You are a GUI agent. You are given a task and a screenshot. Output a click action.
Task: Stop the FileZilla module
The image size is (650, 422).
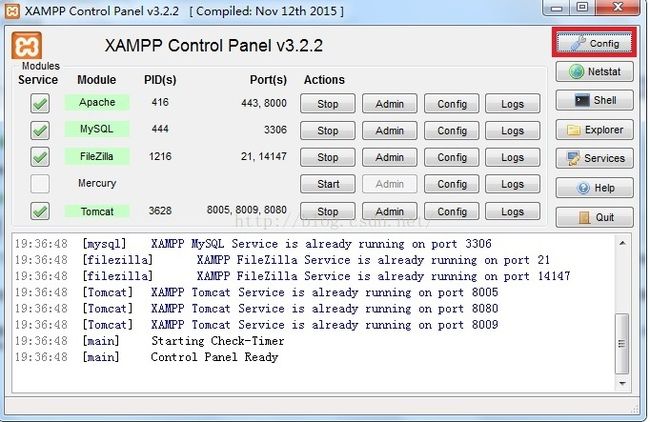click(x=327, y=158)
